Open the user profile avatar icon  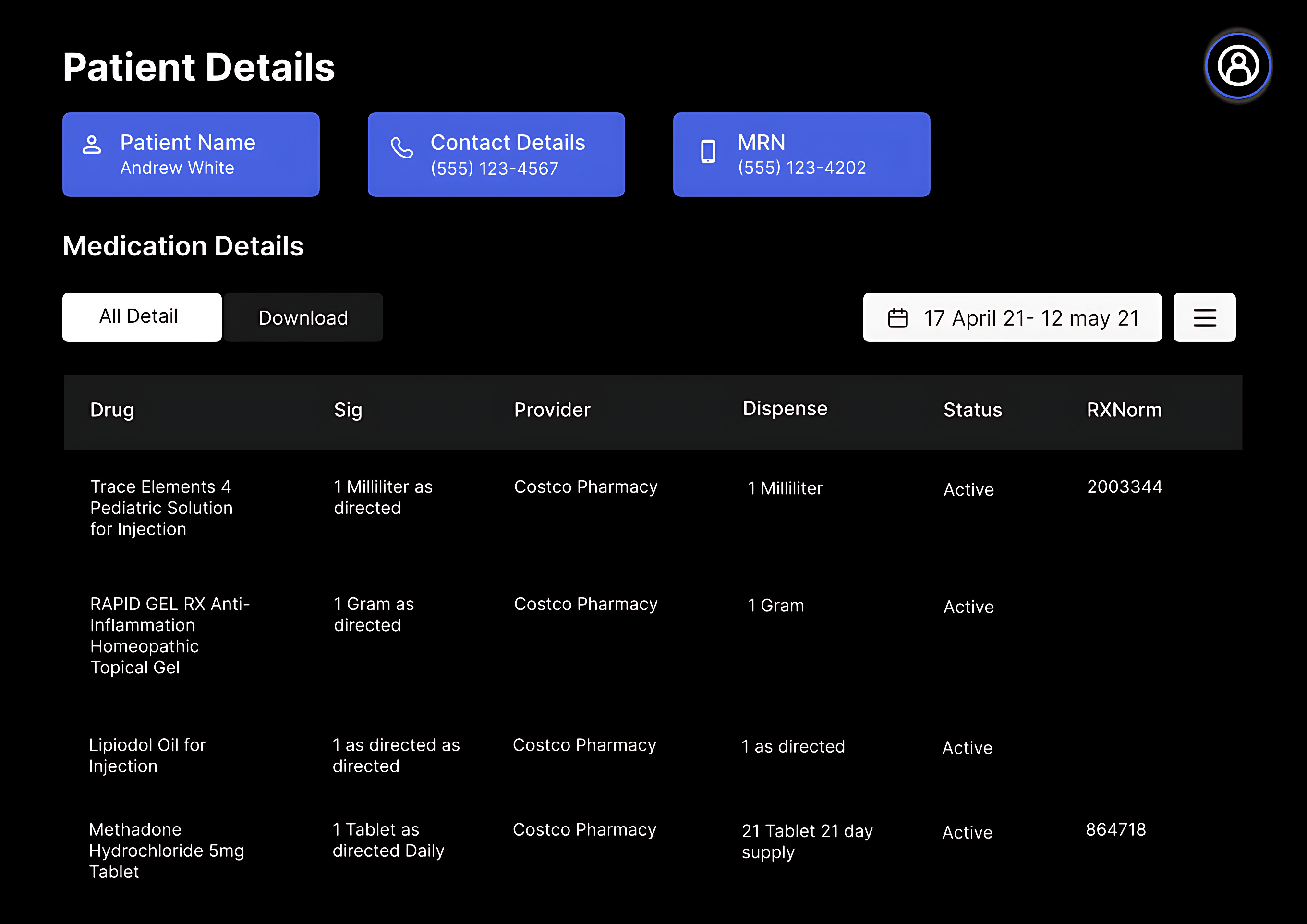tap(1237, 66)
